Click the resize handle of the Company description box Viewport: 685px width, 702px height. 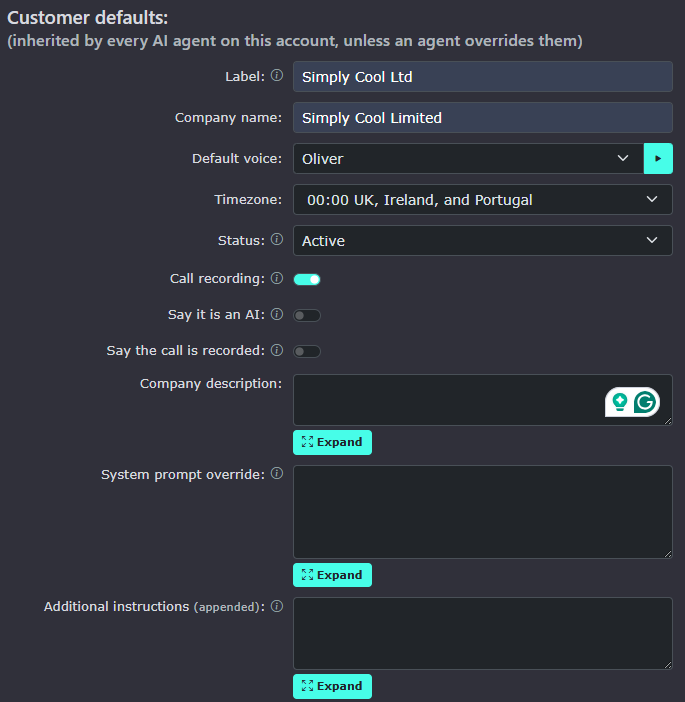[668, 421]
